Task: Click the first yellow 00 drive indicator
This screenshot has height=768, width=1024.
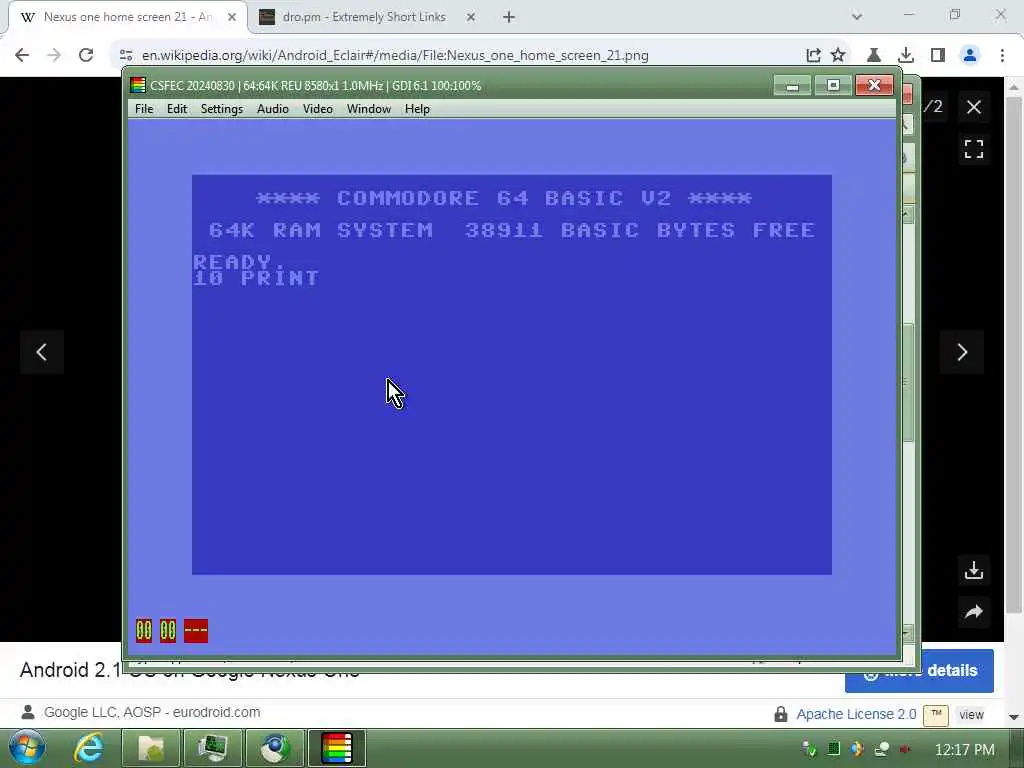Action: point(144,630)
